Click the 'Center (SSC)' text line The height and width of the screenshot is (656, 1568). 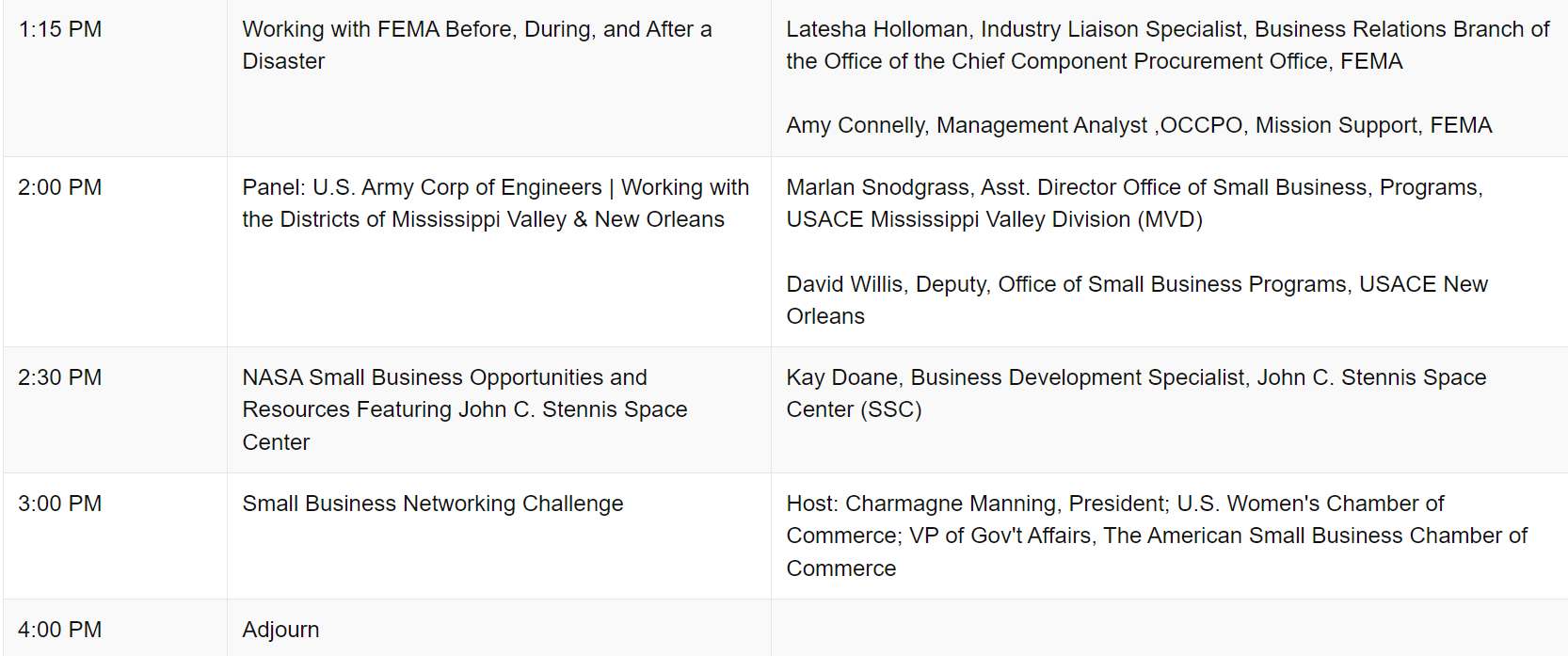point(854,409)
